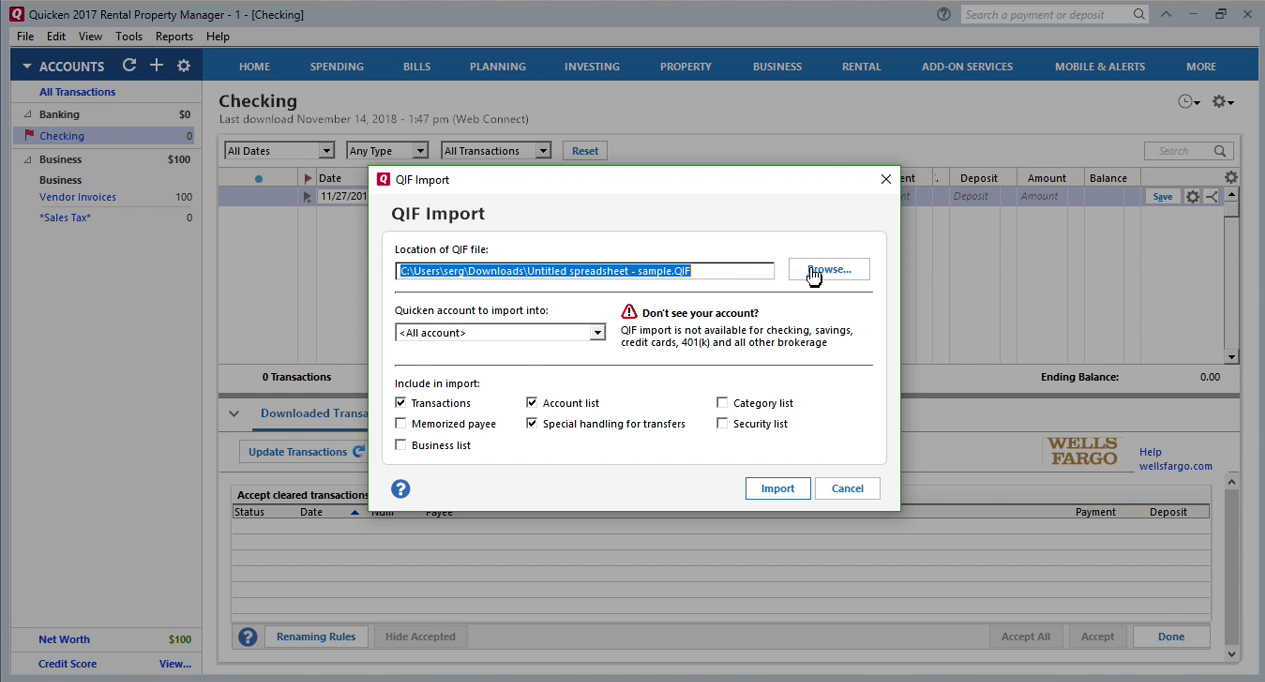The image size is (1265, 682).
Task: Click the register search magnifier icon
Action: pyautogui.click(x=1220, y=151)
